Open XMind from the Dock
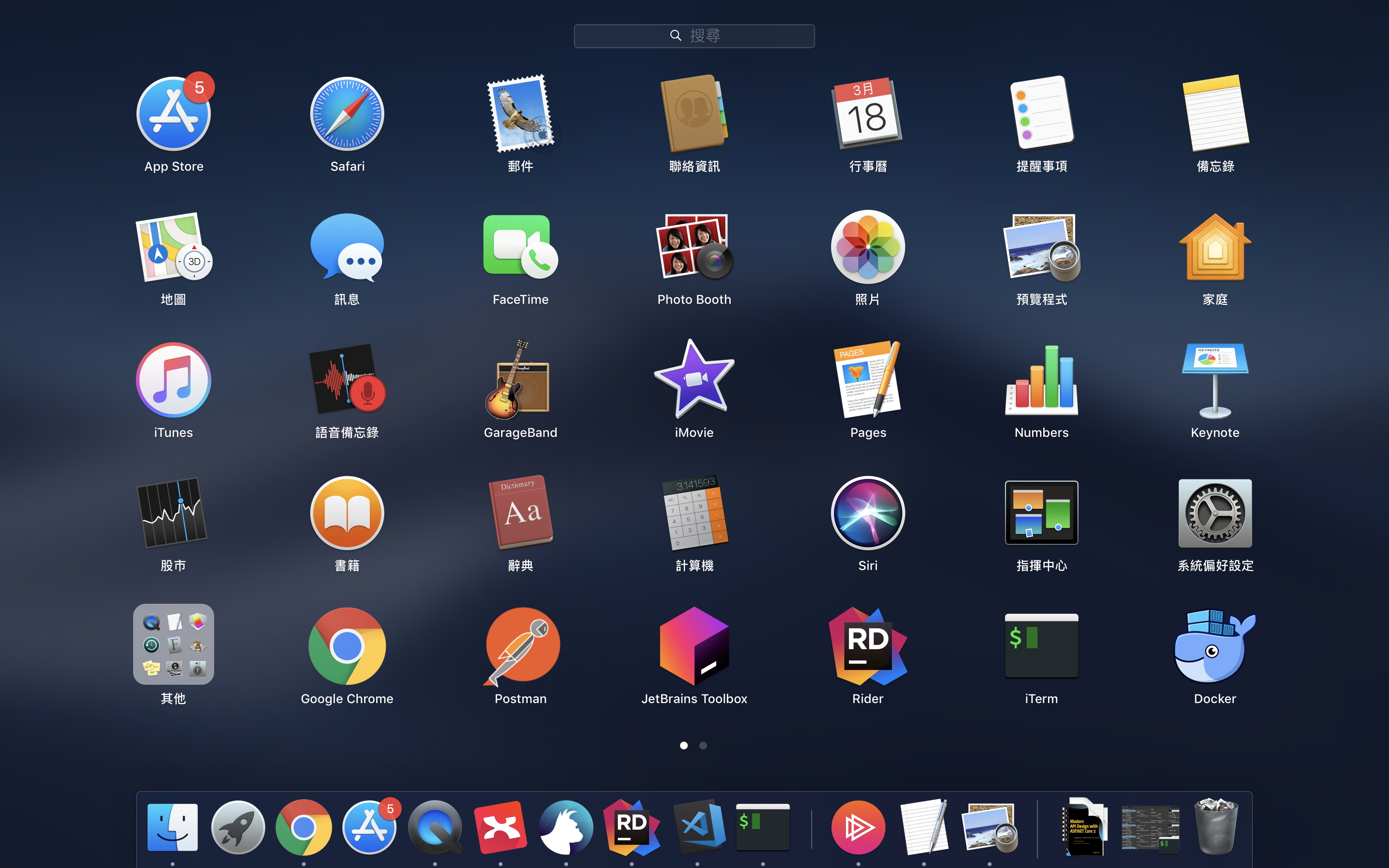Image resolution: width=1389 pixels, height=868 pixels. [501, 827]
